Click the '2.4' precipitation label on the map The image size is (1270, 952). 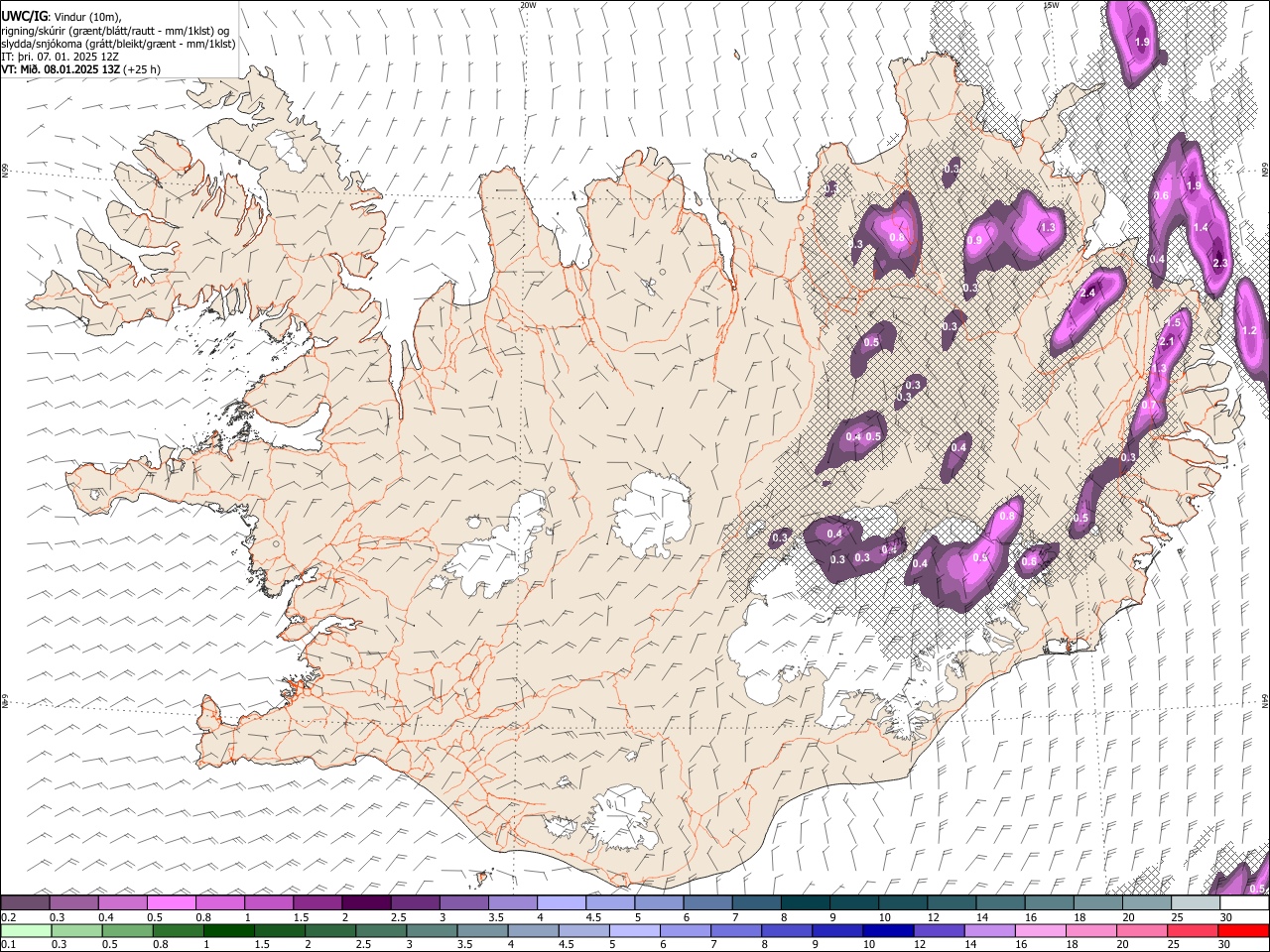1087,293
